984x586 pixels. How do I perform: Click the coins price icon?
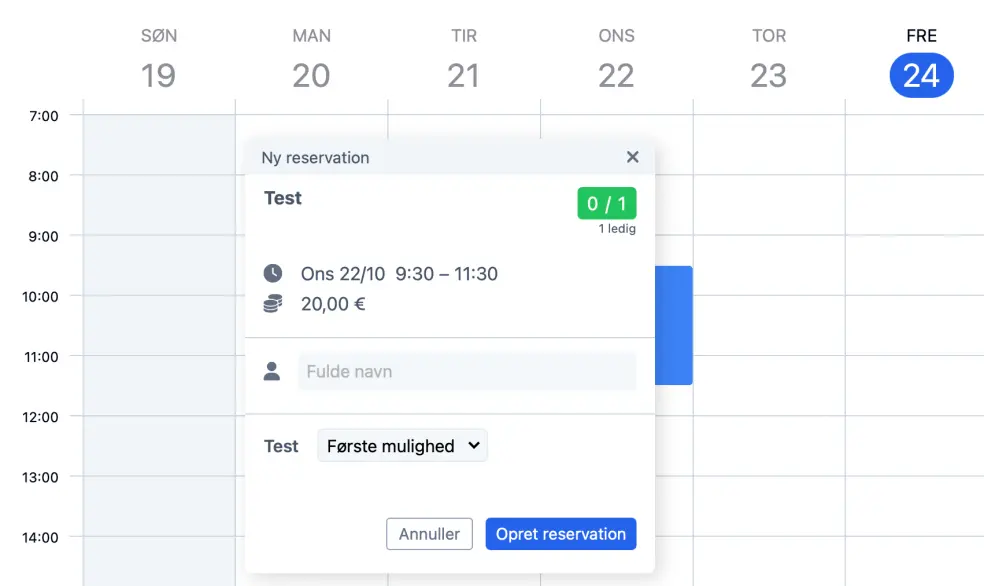tap(272, 304)
